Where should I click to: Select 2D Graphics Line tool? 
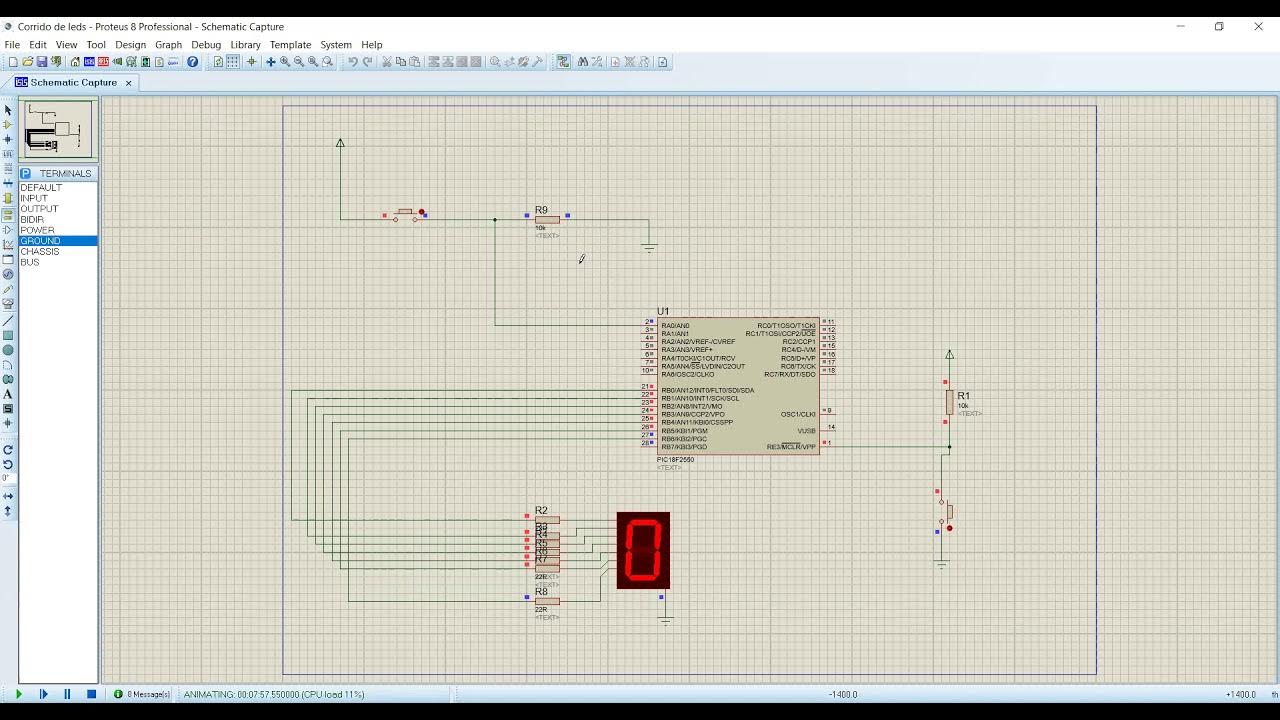8,320
